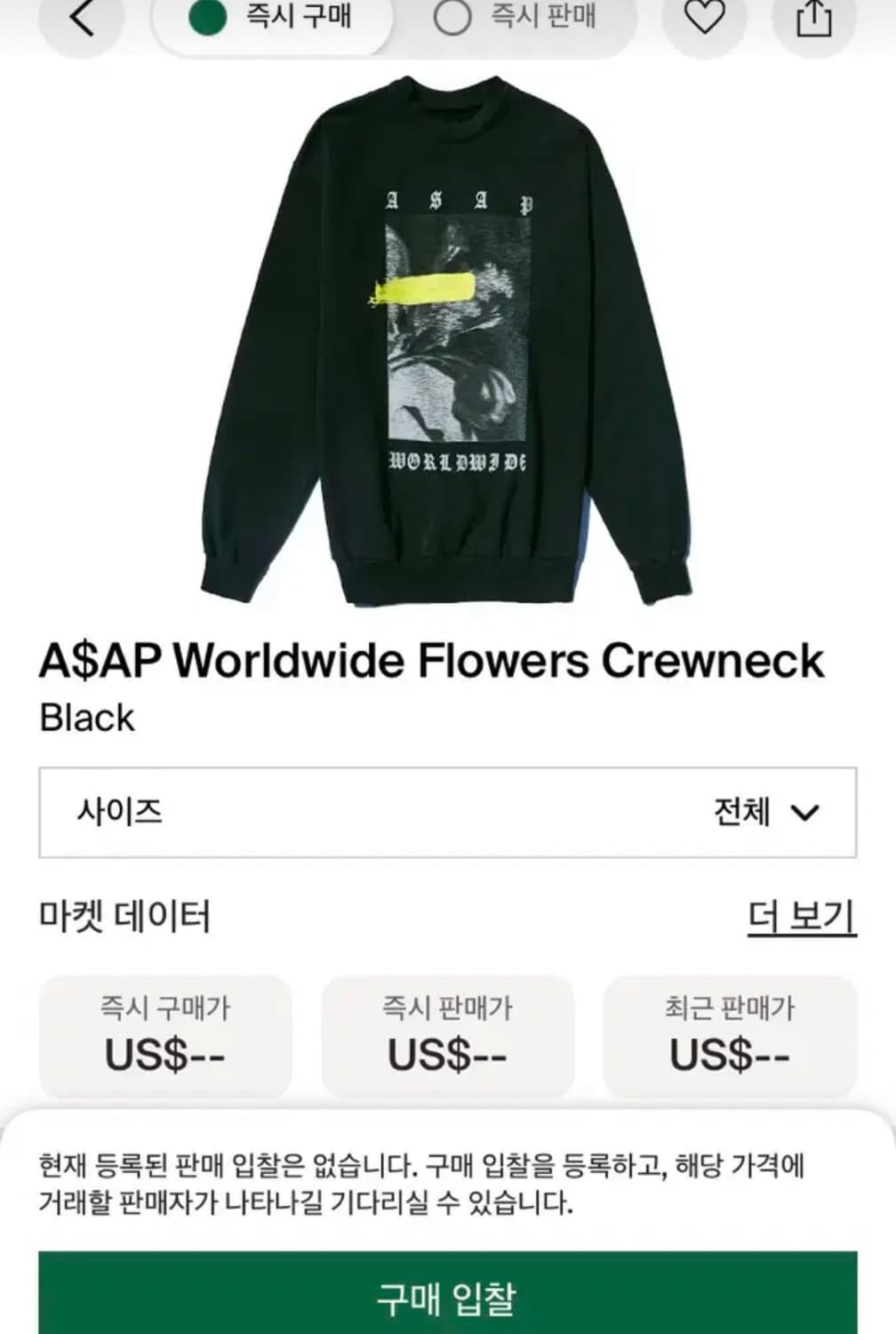Open the share icon

[x=813, y=19]
